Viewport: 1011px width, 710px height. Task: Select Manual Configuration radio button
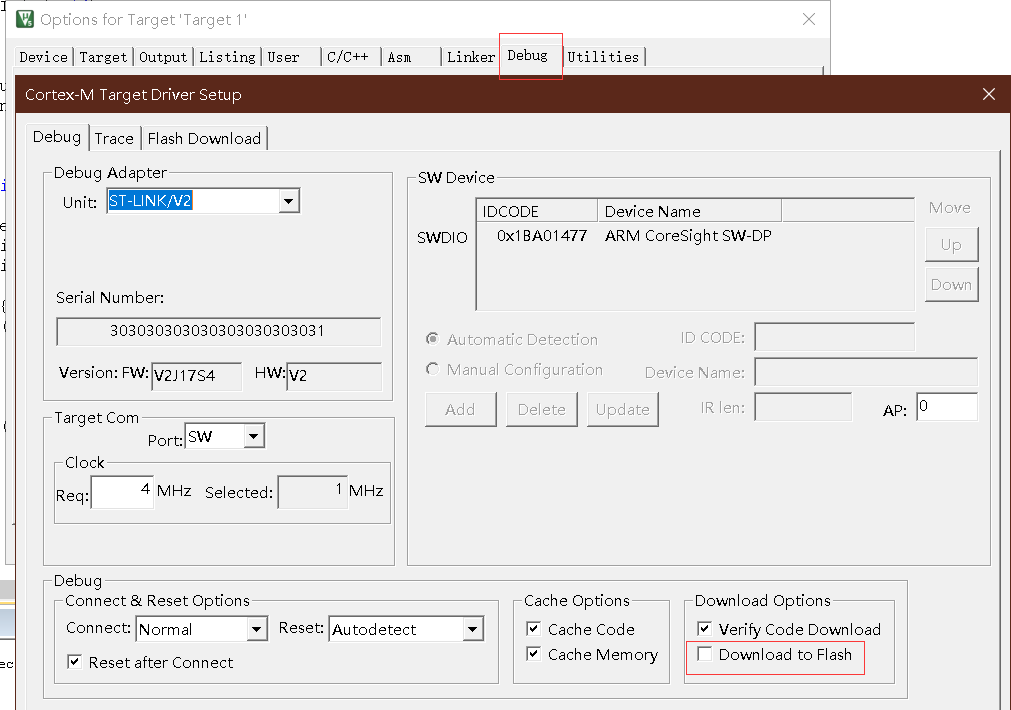433,369
